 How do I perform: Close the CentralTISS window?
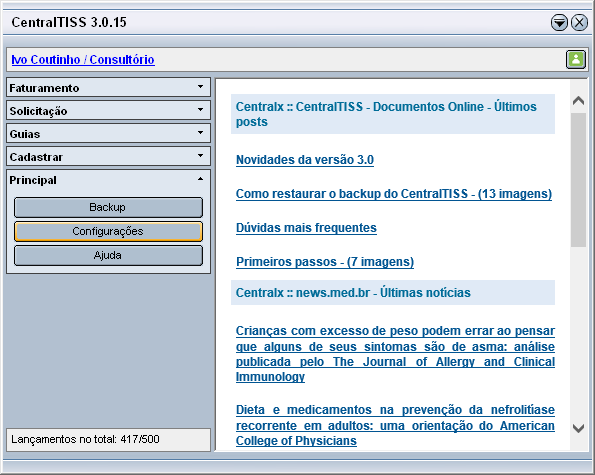coord(579,22)
